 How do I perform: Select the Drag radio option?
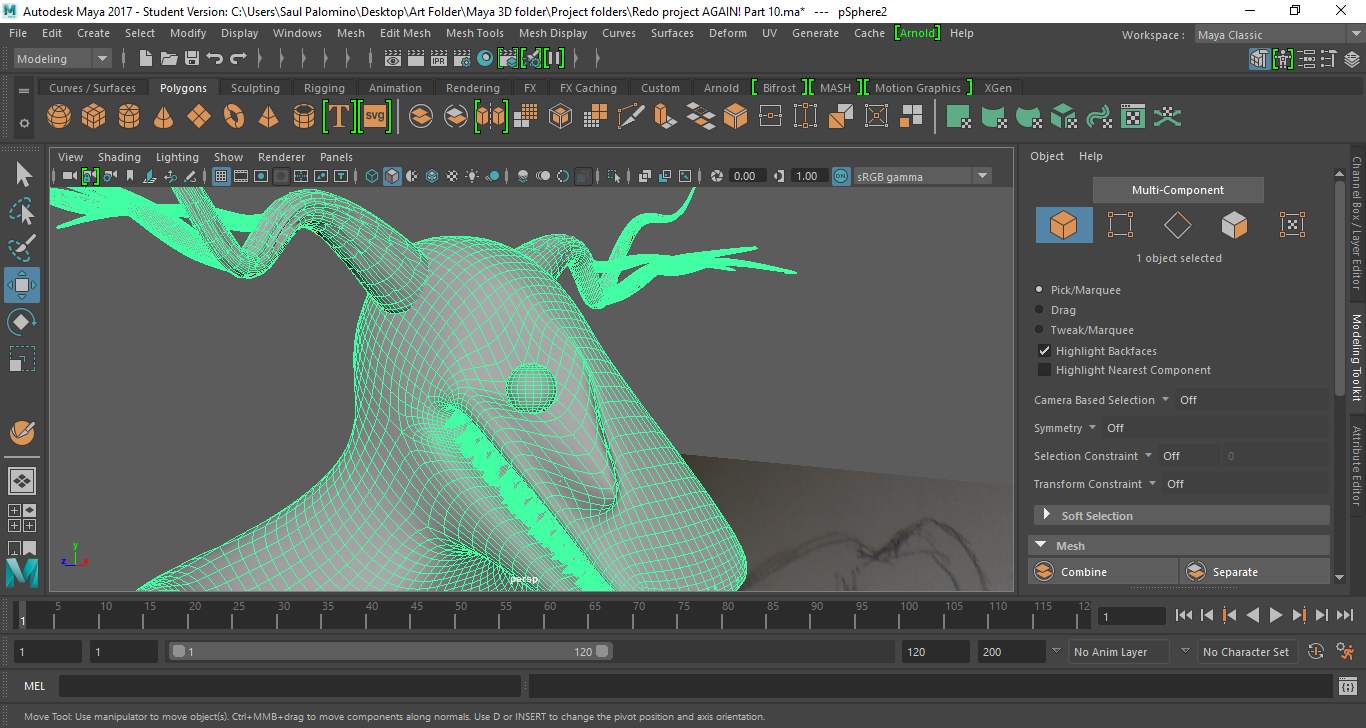pyautogui.click(x=1040, y=310)
